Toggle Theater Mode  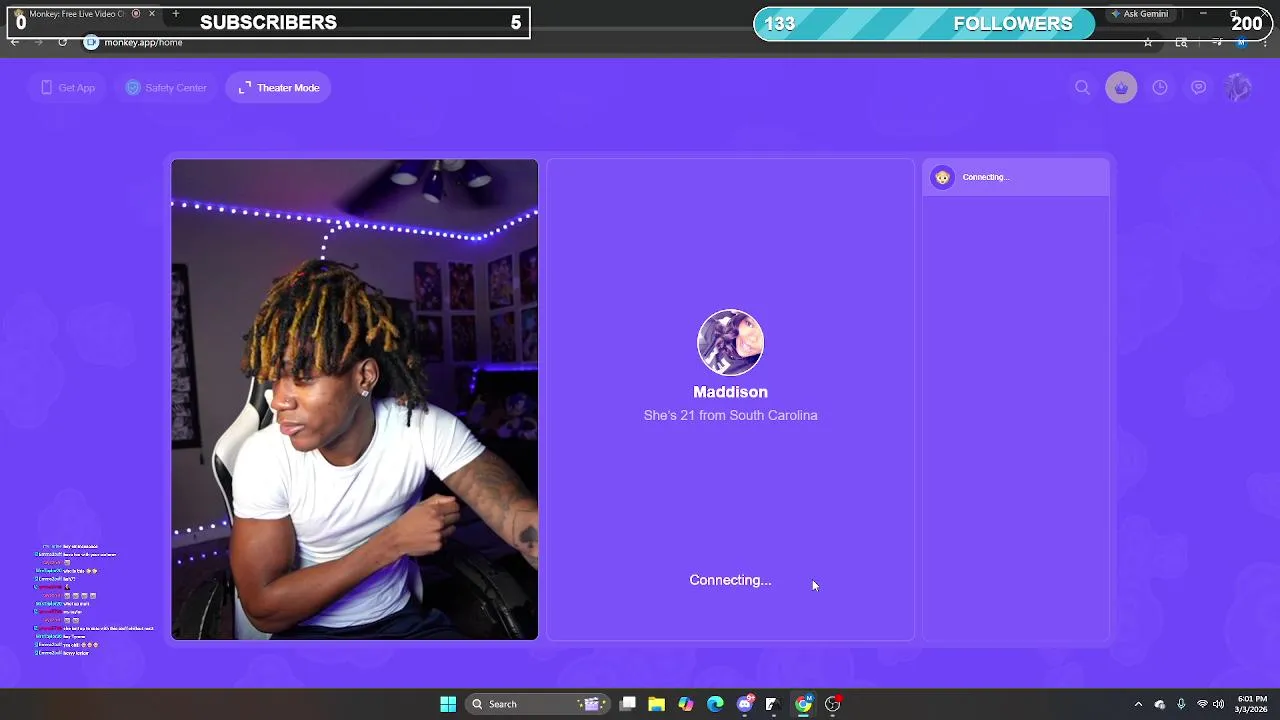(x=279, y=88)
